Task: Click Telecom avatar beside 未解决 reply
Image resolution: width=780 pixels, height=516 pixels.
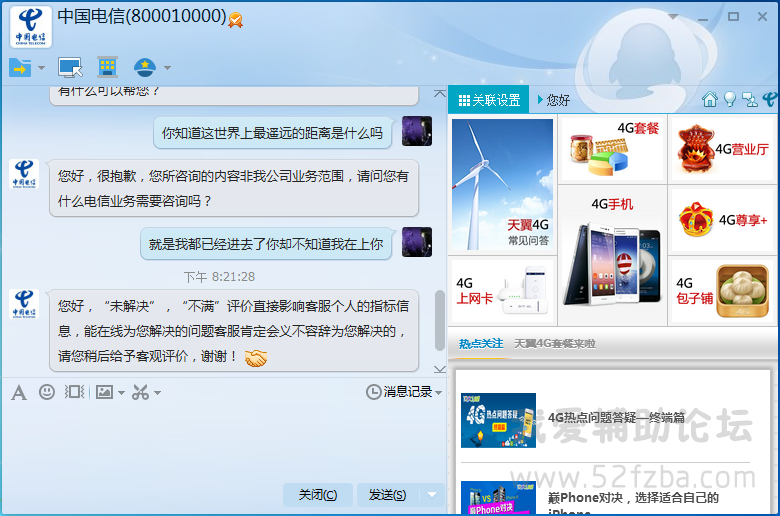Action: (x=24, y=304)
